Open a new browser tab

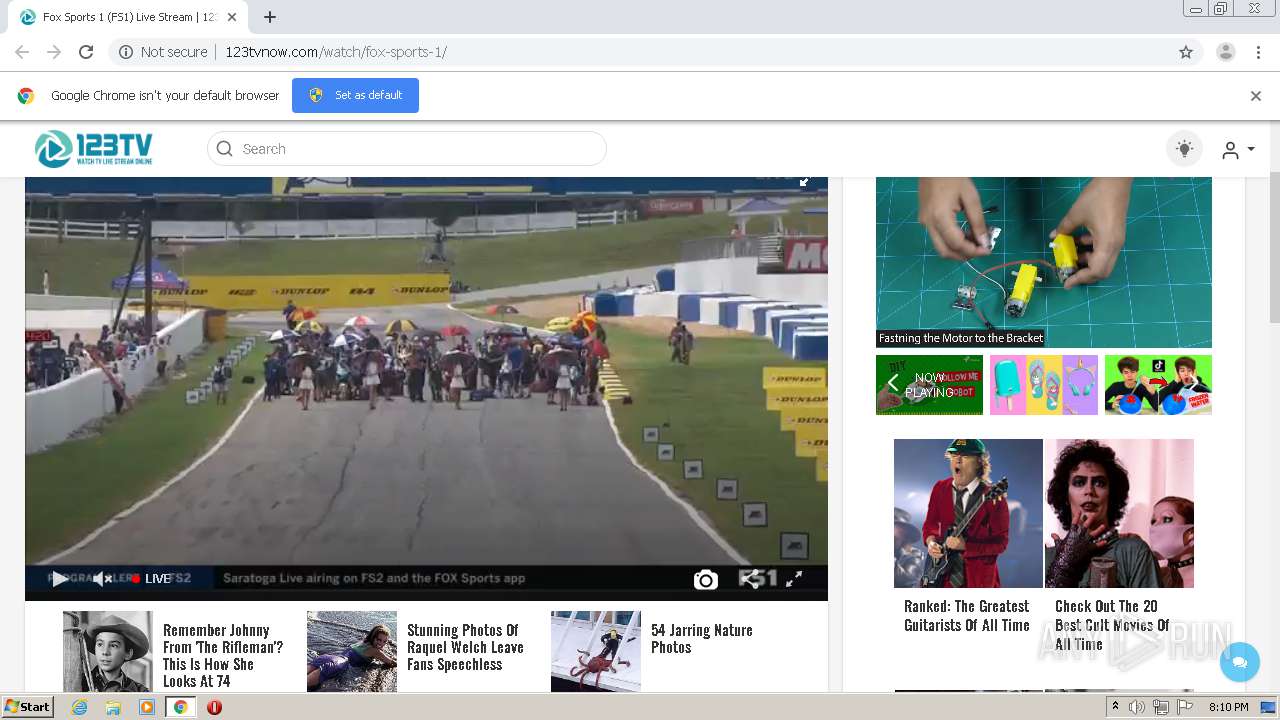(x=270, y=17)
